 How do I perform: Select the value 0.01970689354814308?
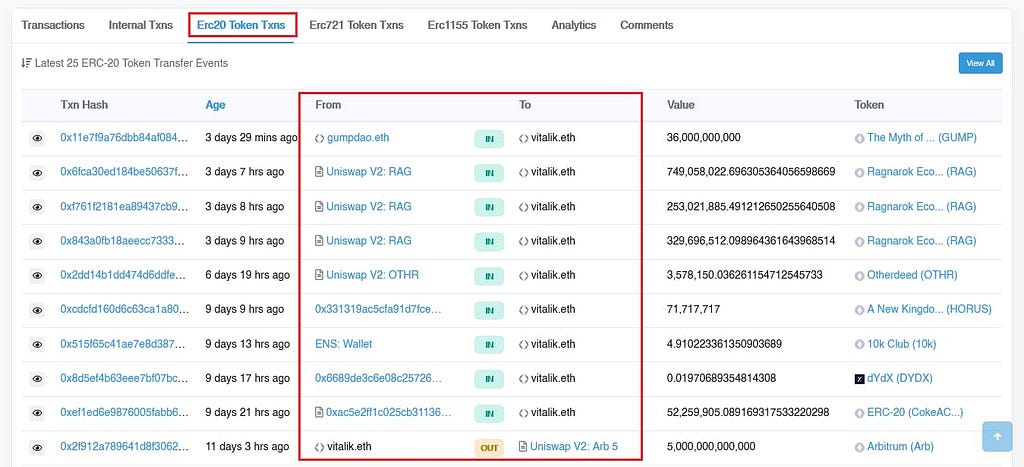coord(721,378)
